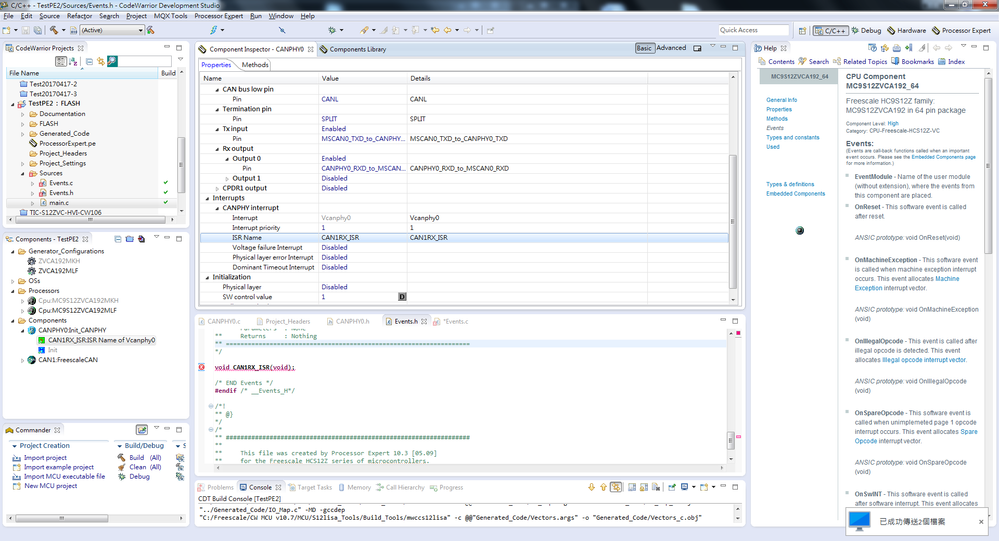Switch to the Methods tab

click(x=254, y=65)
